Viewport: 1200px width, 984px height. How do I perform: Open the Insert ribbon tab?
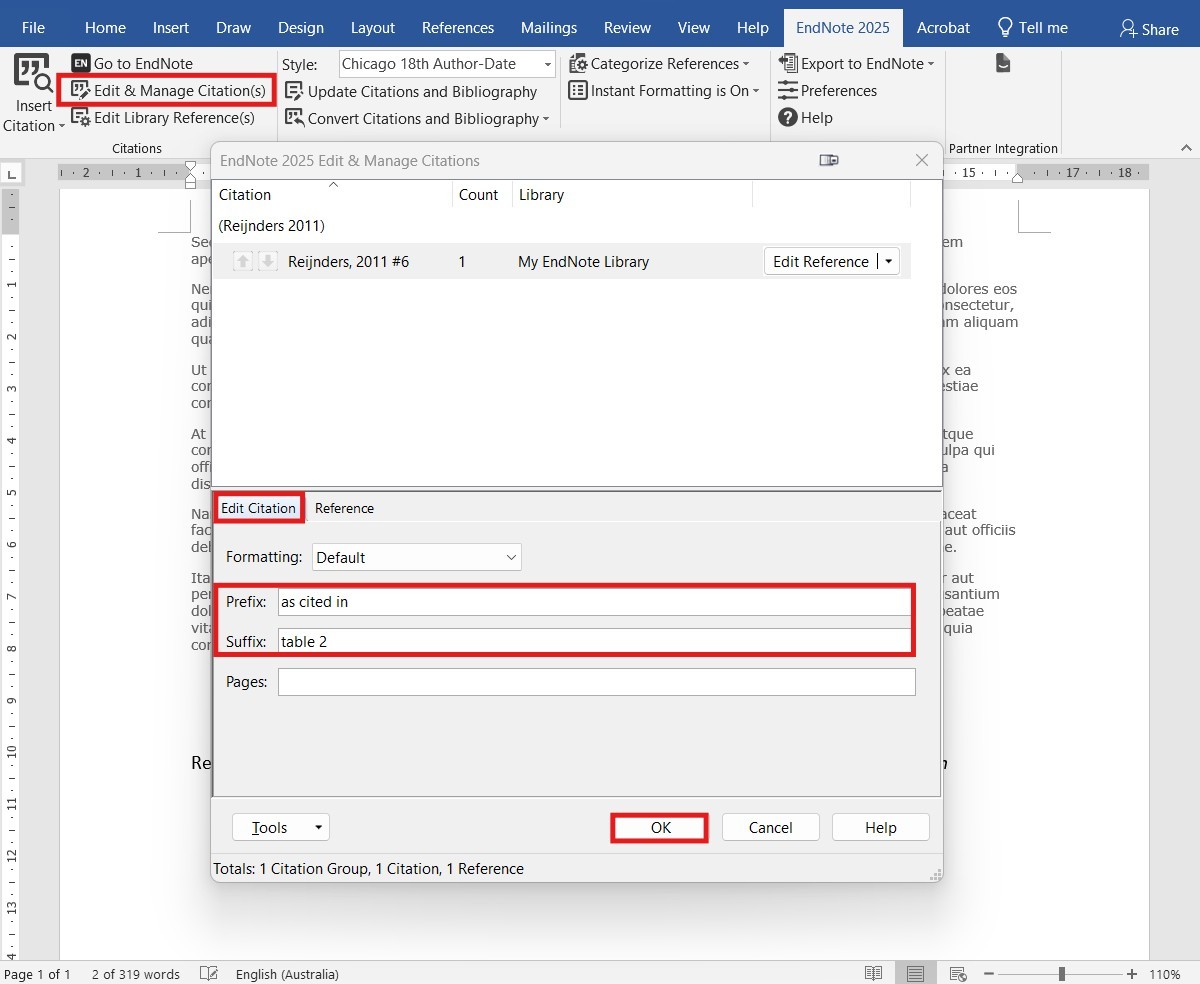pyautogui.click(x=171, y=27)
